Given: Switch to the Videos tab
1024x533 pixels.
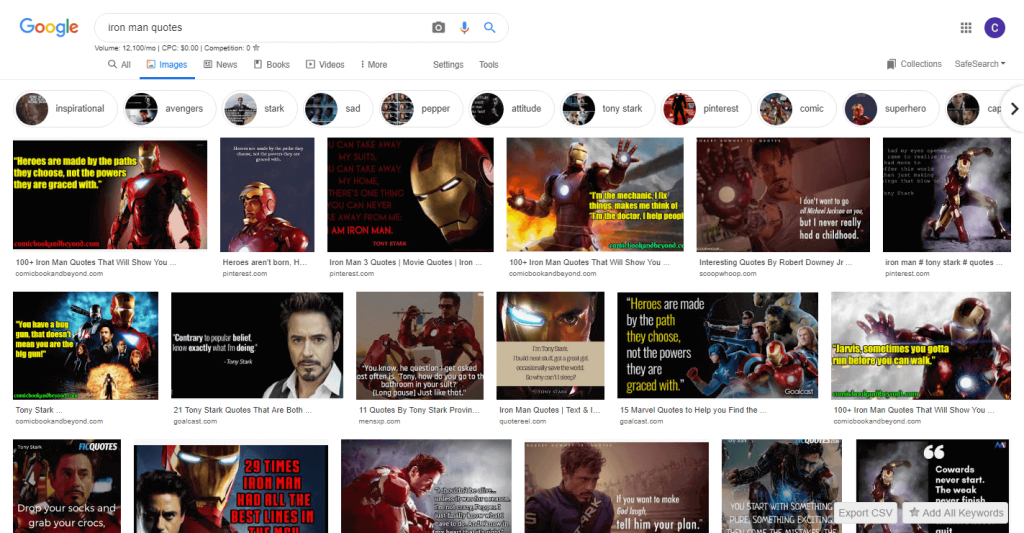Looking at the screenshot, I should (x=325, y=65).
